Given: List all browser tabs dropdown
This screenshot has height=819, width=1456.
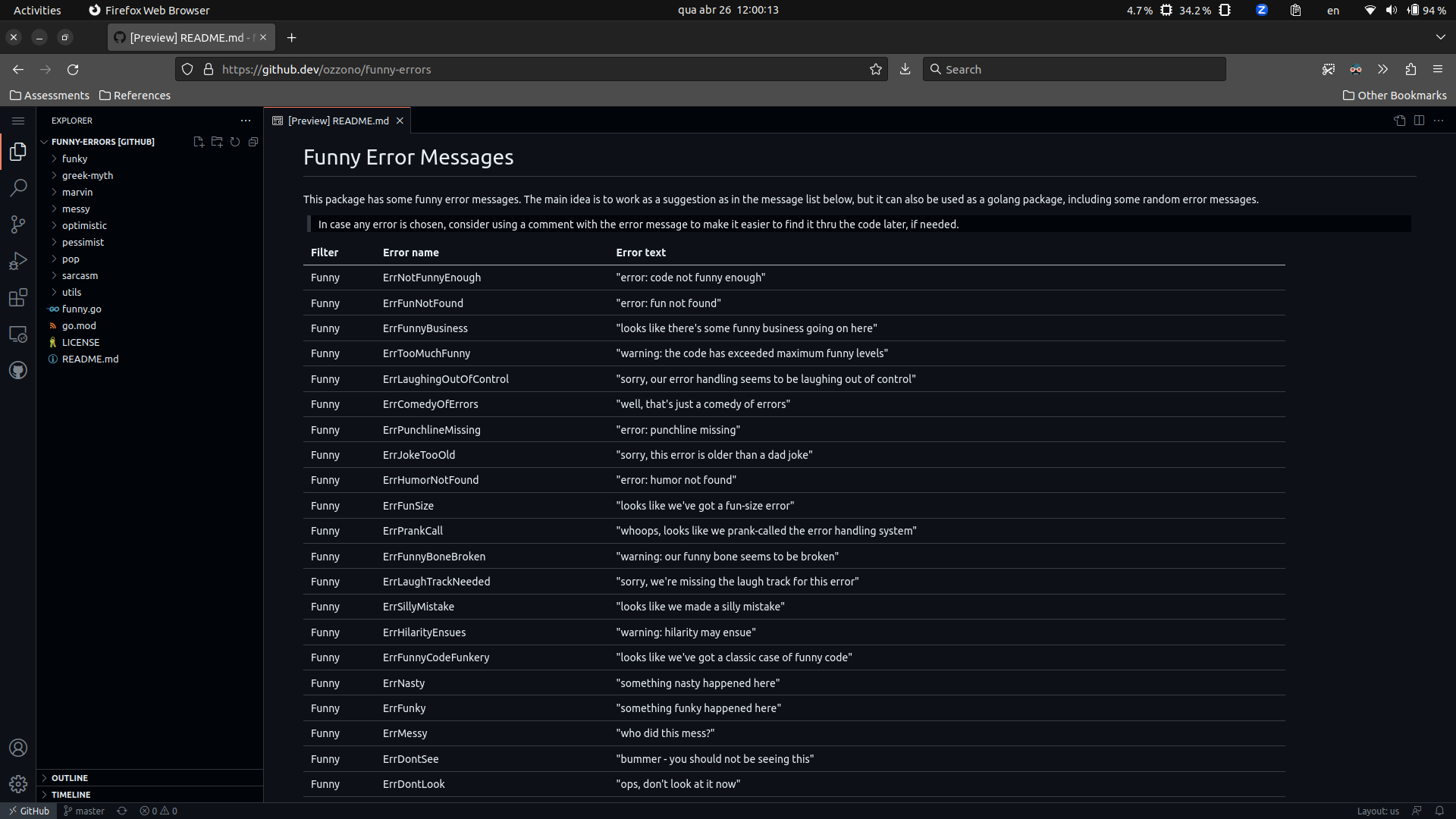Looking at the screenshot, I should 1440,37.
